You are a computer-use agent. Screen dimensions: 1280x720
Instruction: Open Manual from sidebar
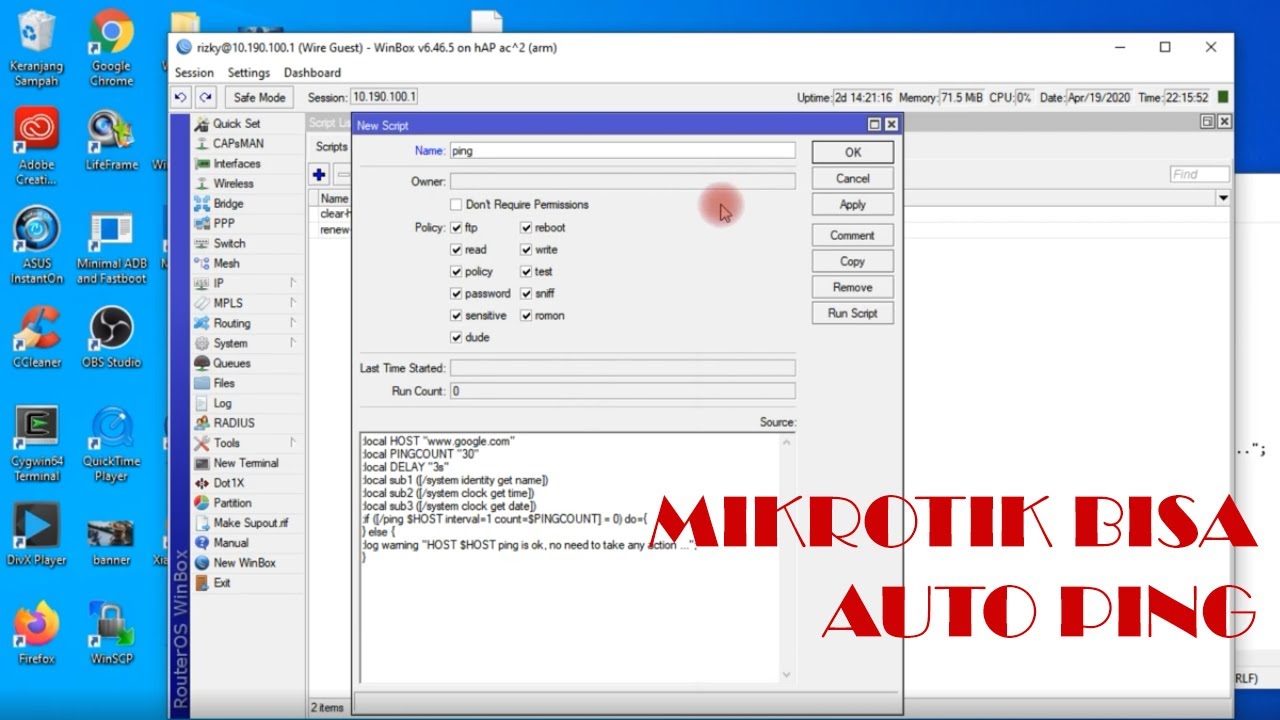coord(230,543)
